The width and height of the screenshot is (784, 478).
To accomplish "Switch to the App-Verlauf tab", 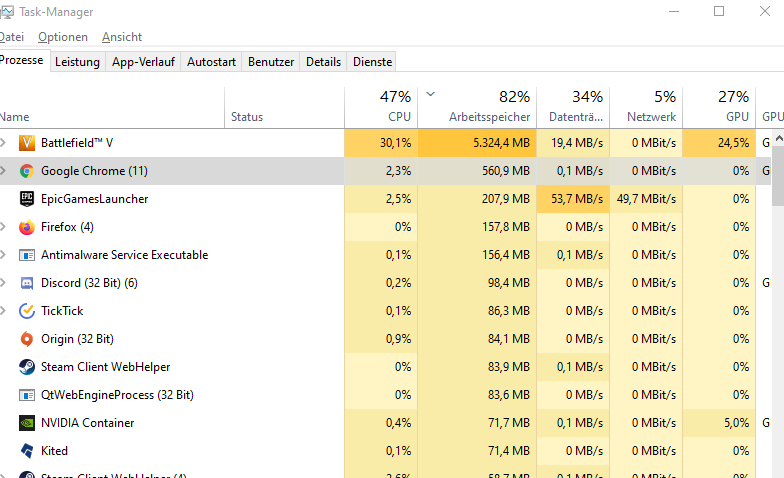I will click(x=143, y=62).
